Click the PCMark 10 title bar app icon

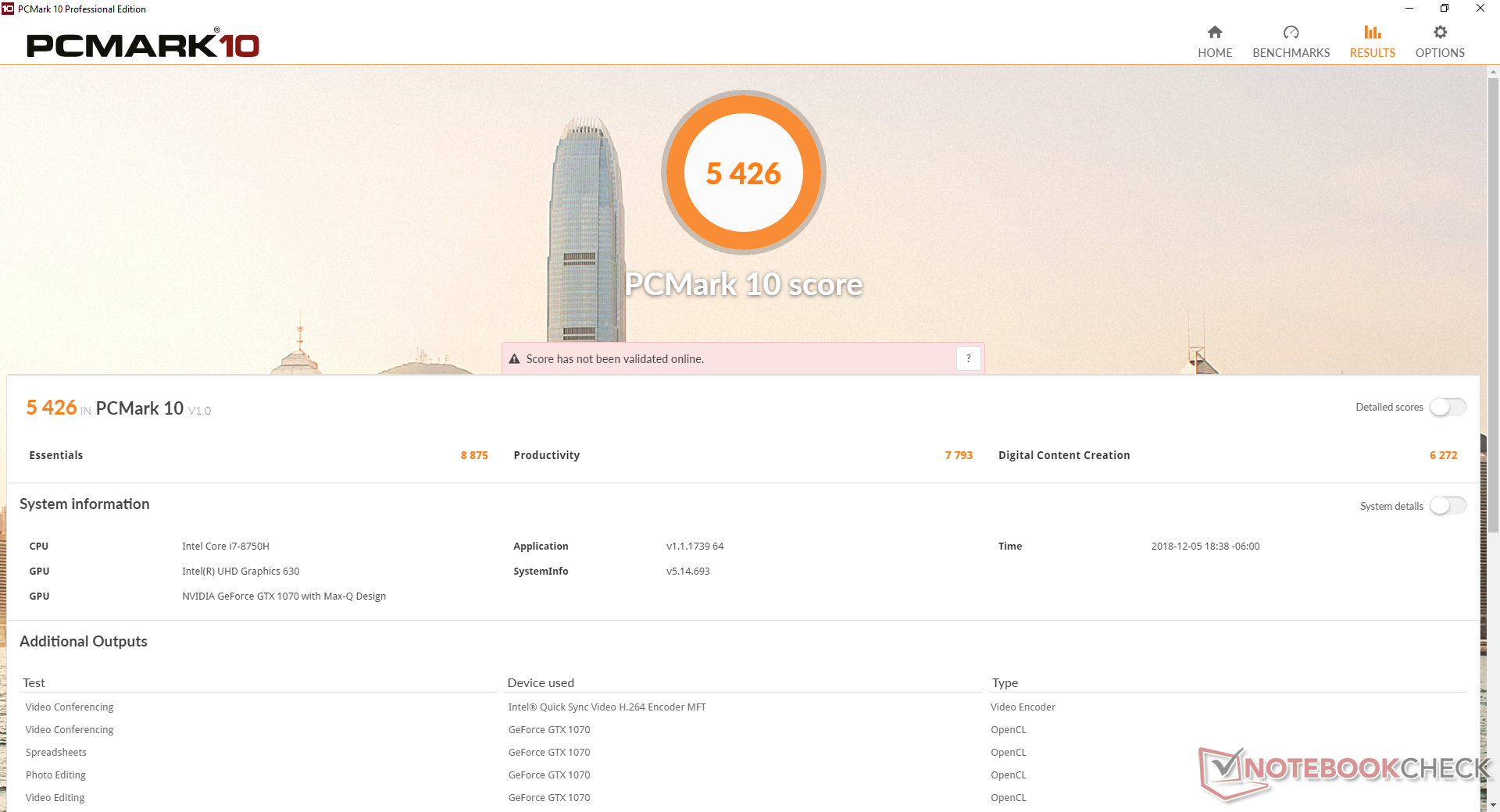8,9
